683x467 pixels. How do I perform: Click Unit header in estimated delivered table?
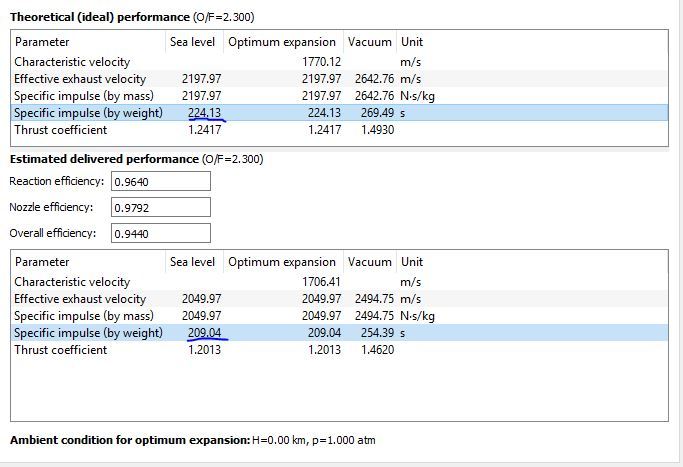pos(411,262)
